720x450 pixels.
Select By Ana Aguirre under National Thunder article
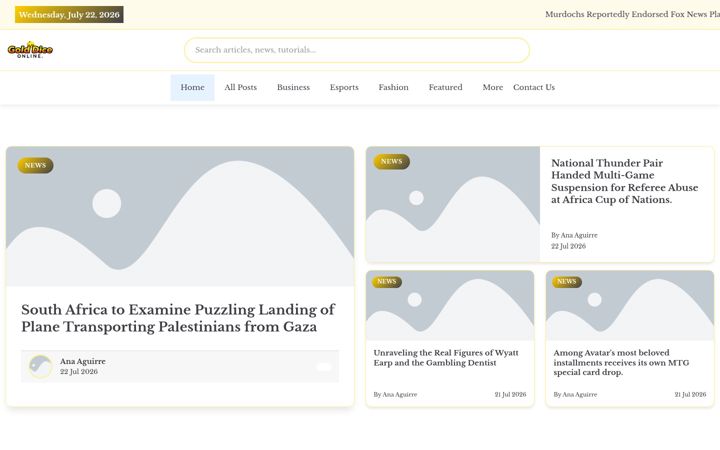(x=574, y=235)
